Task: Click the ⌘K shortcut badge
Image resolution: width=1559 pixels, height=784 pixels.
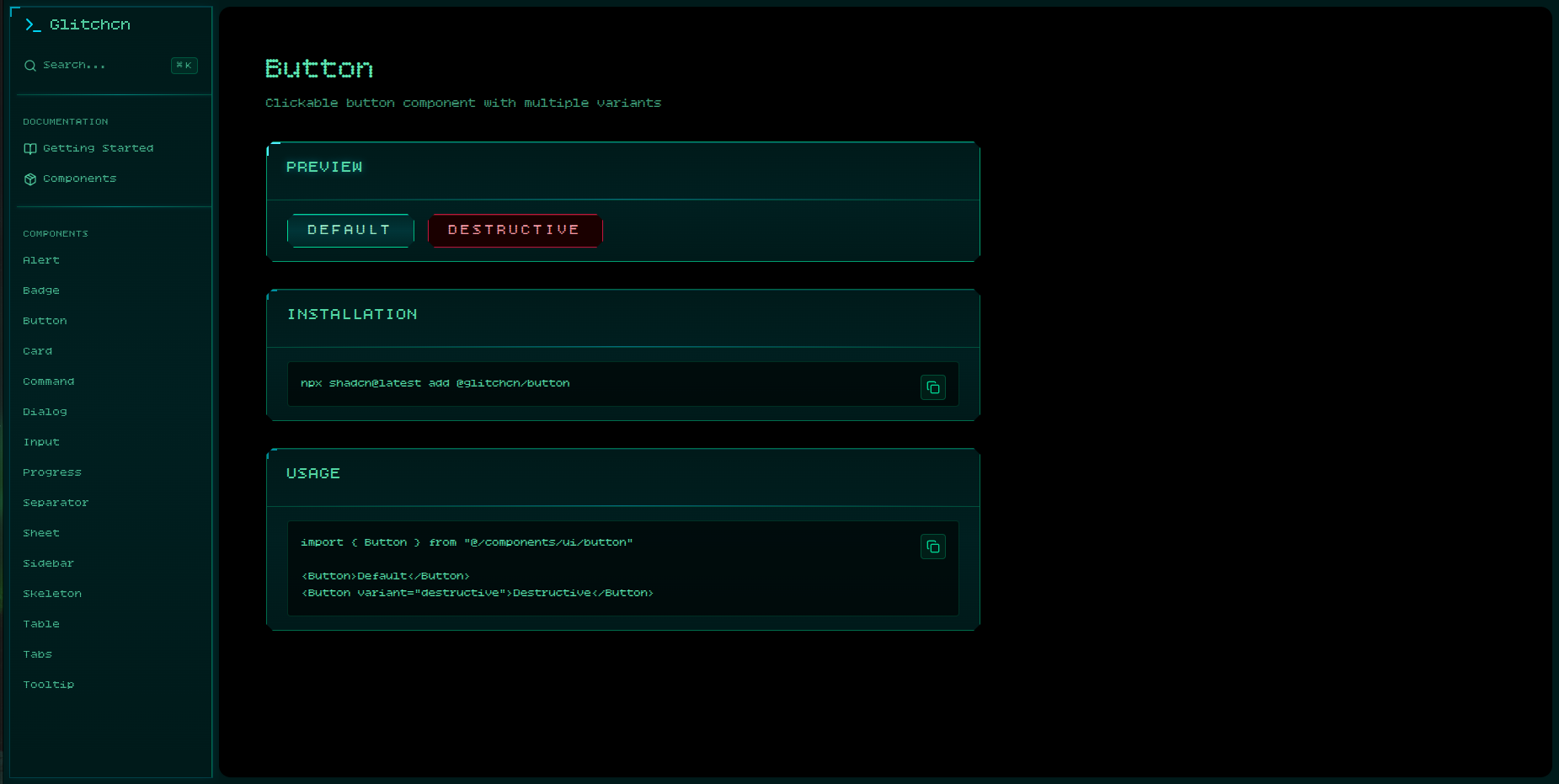Action: point(184,66)
